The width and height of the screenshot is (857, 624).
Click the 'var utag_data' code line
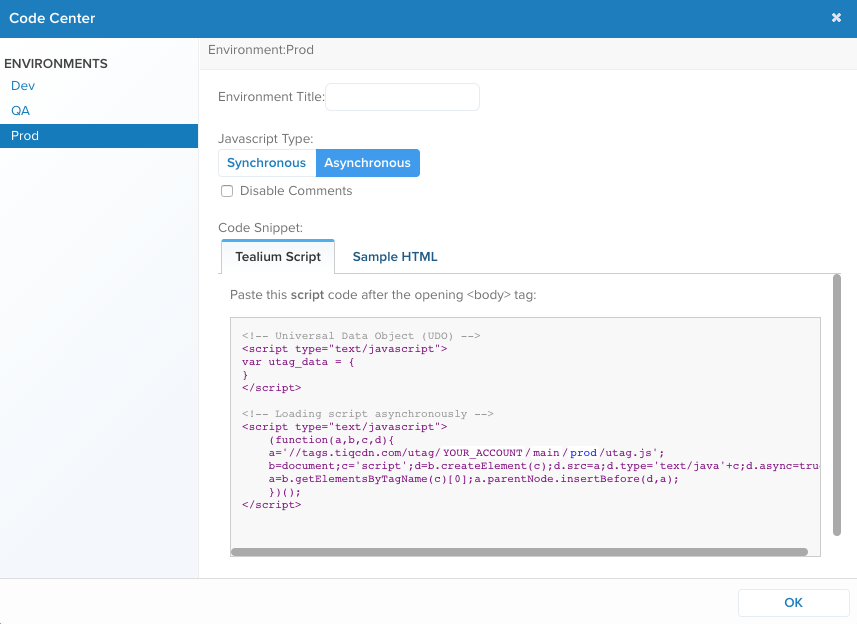pos(298,362)
